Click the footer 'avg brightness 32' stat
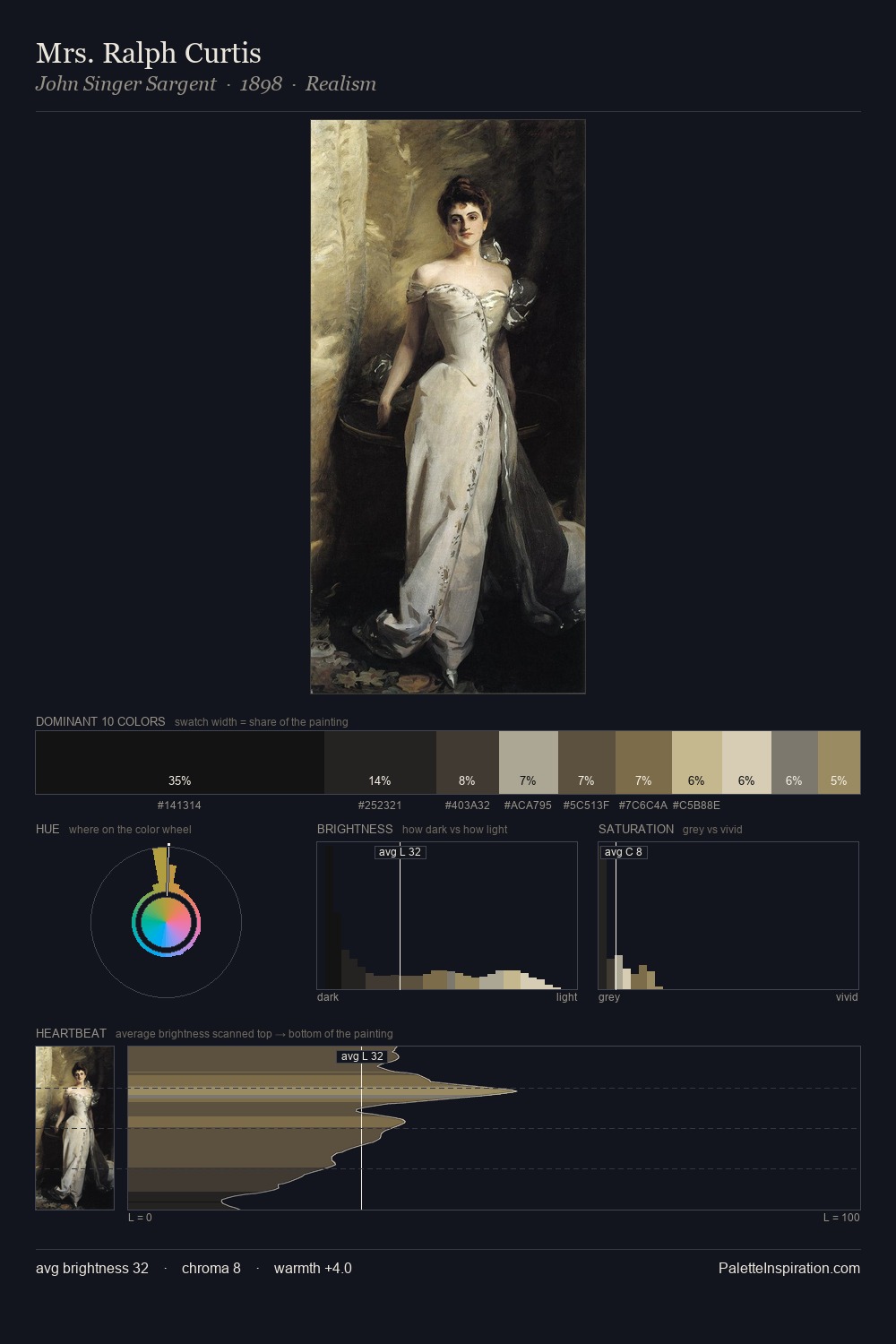This screenshot has width=896, height=1344. tap(92, 1268)
